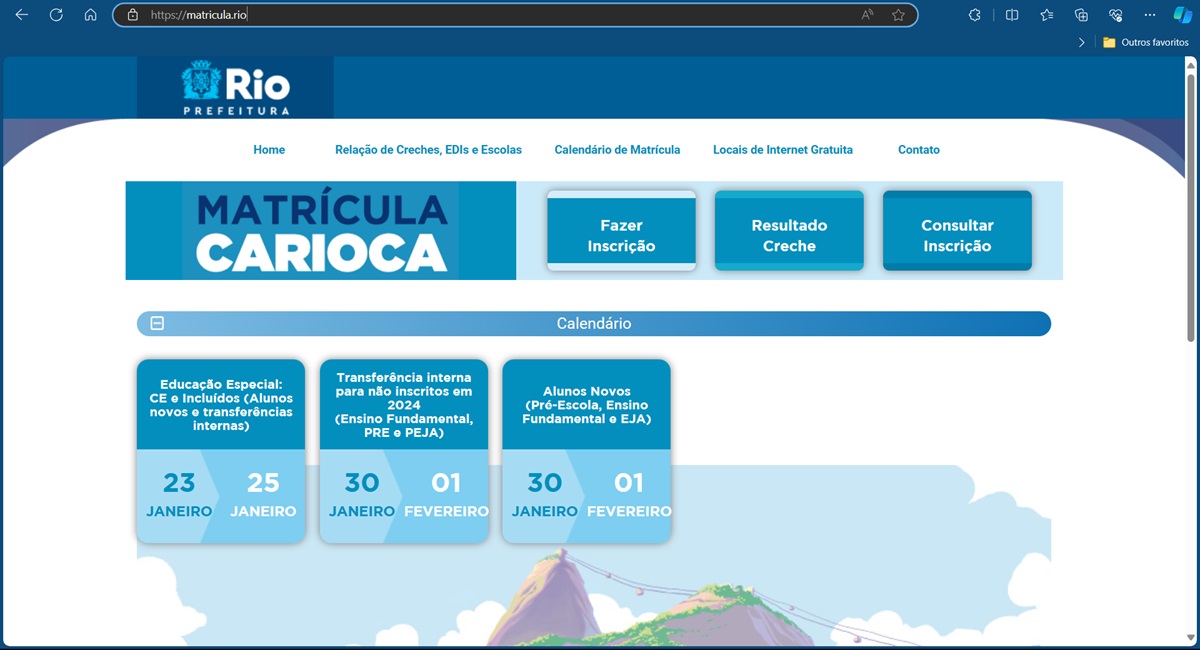Open Browser essentials heart icon
Image resolution: width=1200 pixels, height=650 pixels.
click(1116, 15)
